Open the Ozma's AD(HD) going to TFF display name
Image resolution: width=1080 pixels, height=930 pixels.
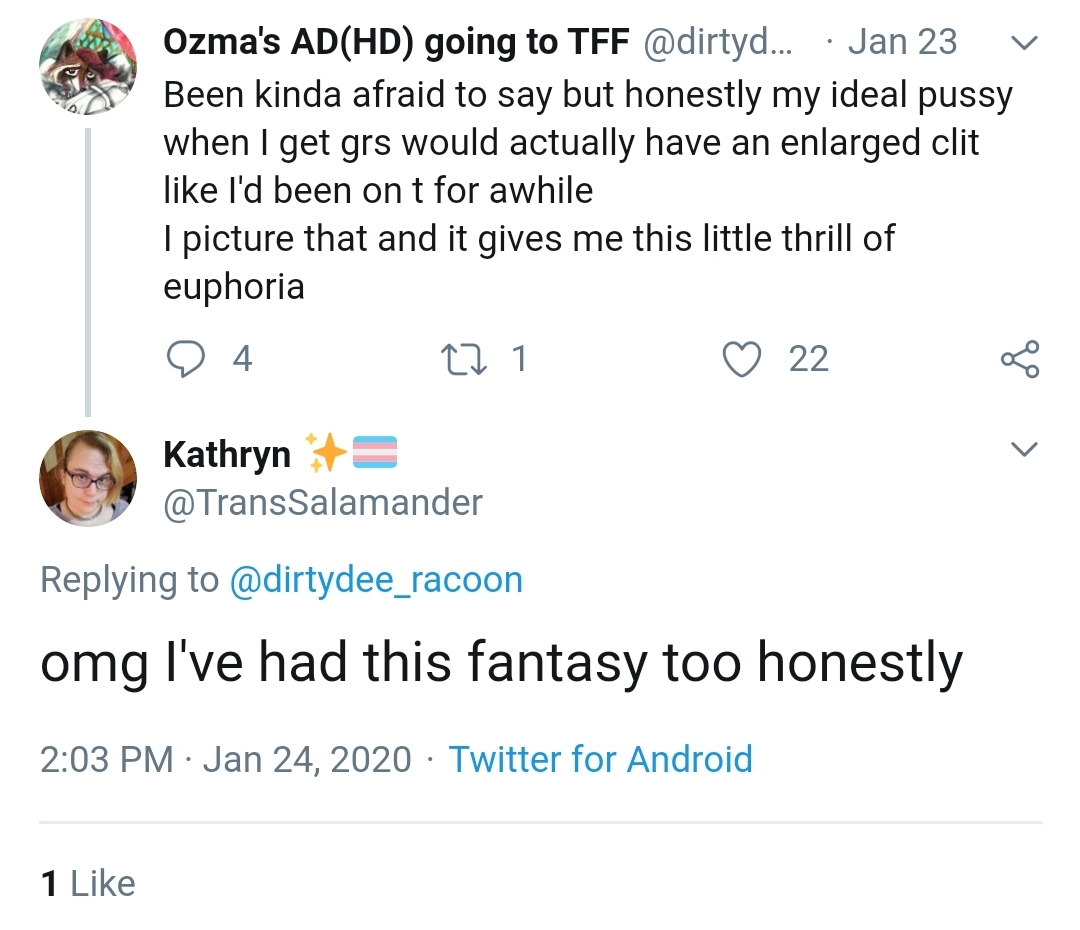pos(396,43)
